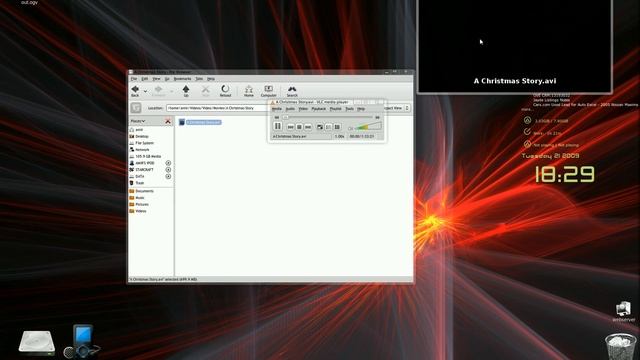Click the Forward toolbar button
640x360 pixels.
coord(158,91)
